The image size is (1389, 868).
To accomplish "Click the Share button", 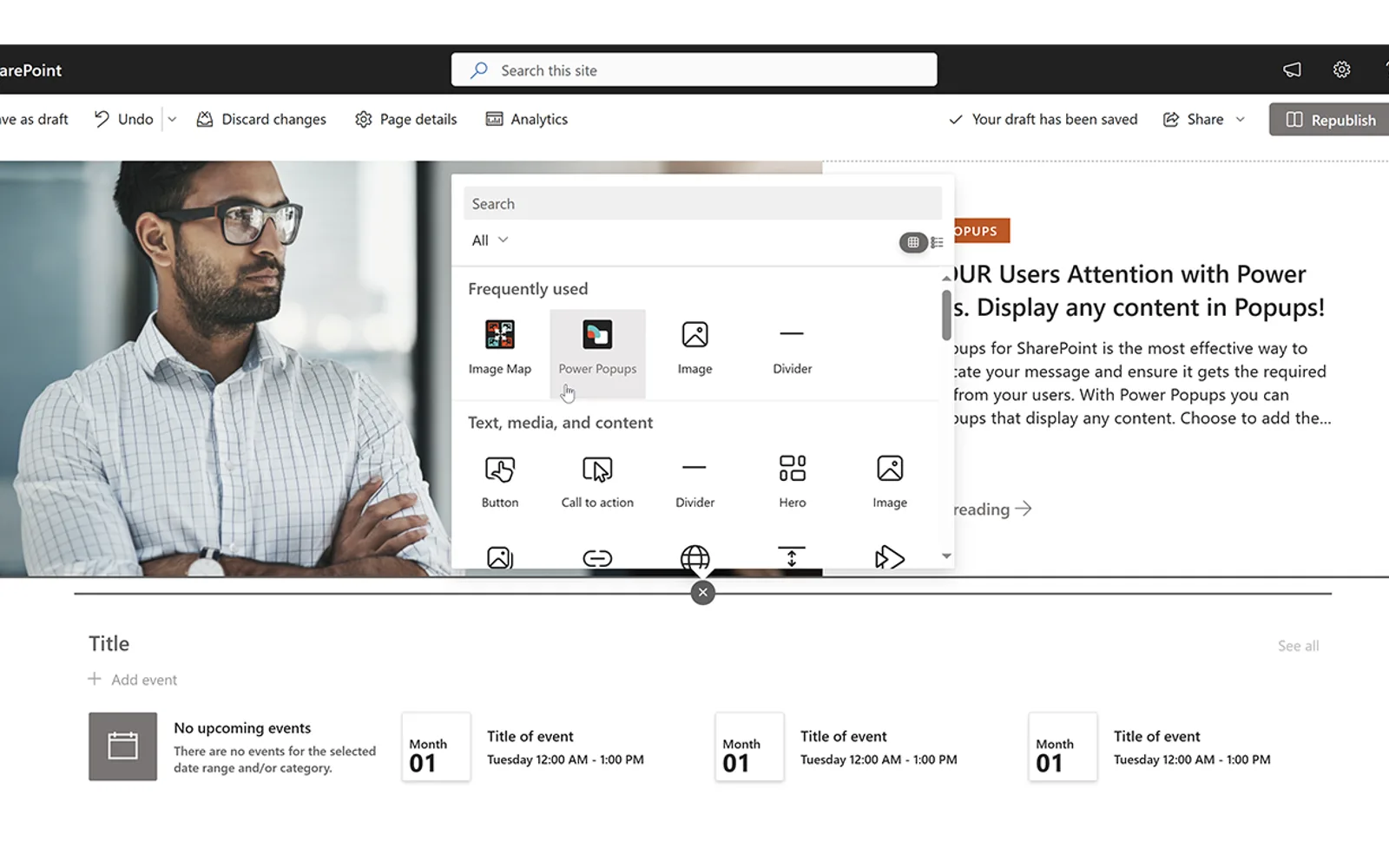I will (1194, 120).
